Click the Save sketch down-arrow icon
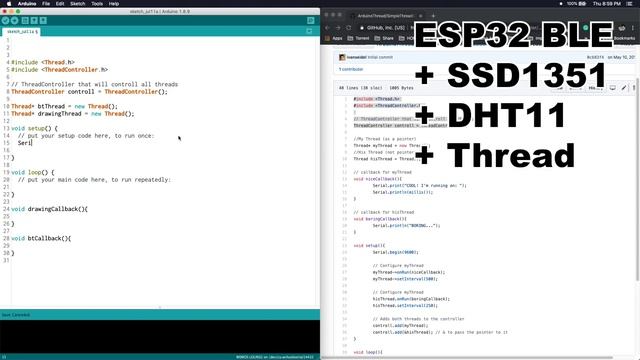 [43, 20]
